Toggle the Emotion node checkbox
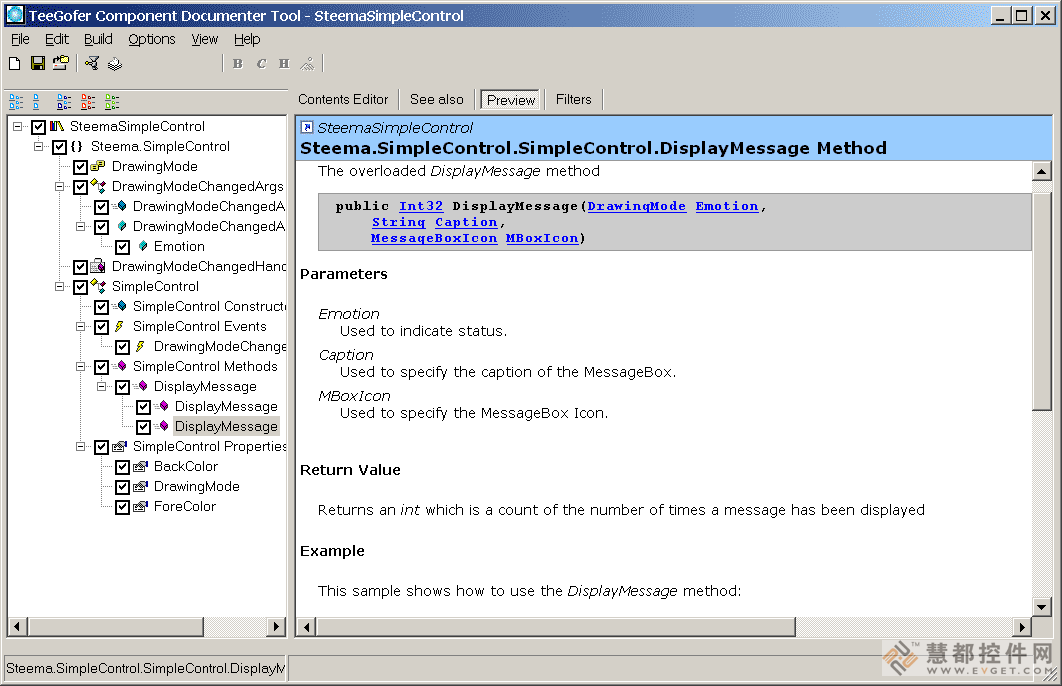The height and width of the screenshot is (686, 1062). click(x=123, y=246)
